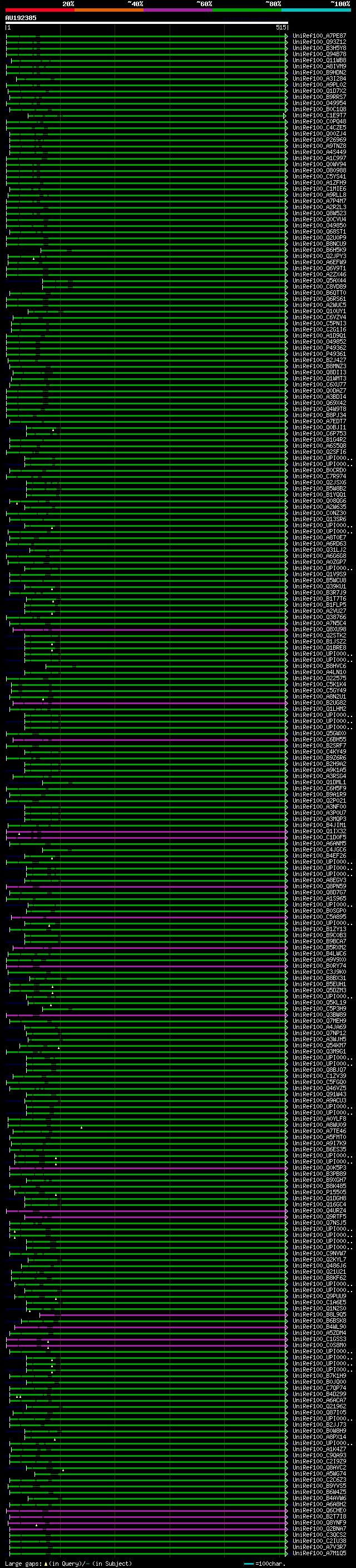The width and height of the screenshot is (356, 1568).
Task: Select the UniRef100_C6H5F9 row label
Action: 319,789
